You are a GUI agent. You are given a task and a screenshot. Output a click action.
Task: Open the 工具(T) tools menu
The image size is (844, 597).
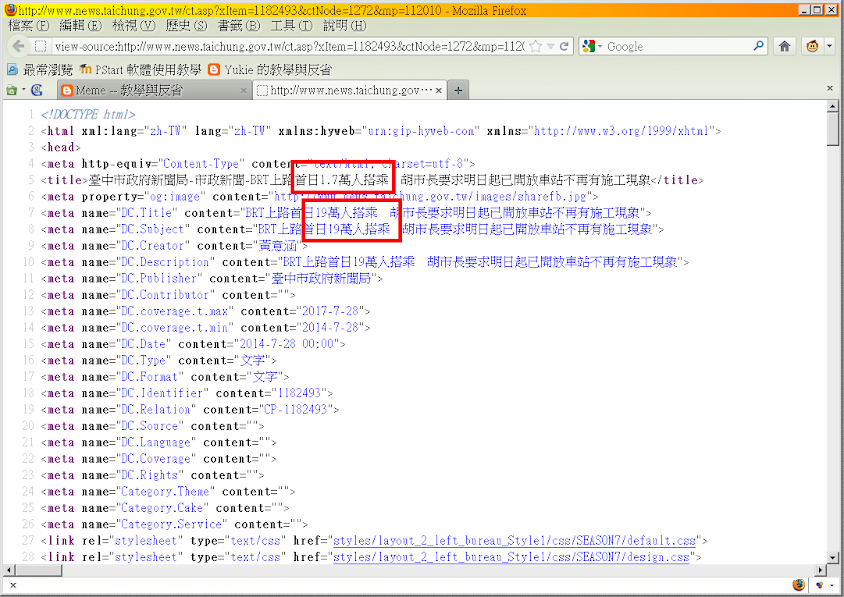click(x=290, y=25)
